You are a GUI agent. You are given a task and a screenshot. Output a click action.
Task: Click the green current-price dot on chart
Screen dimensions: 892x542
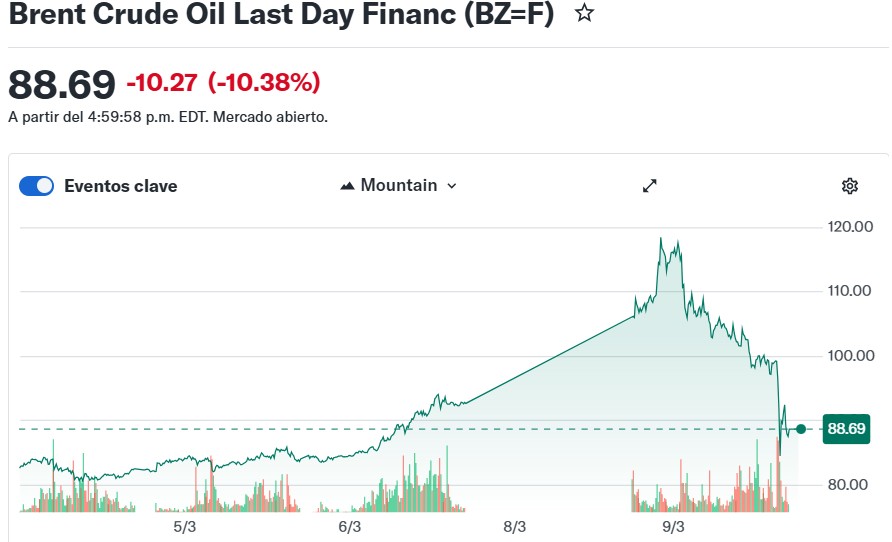[x=800, y=429]
